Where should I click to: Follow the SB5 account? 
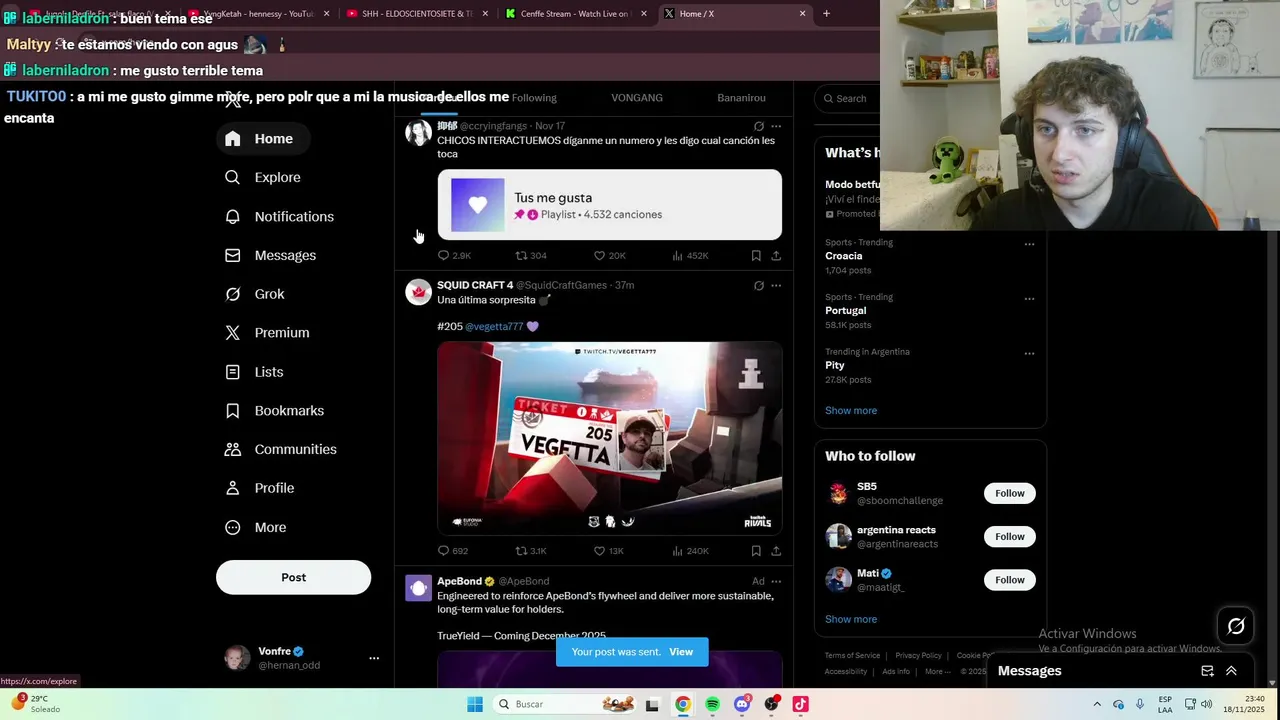1010,493
